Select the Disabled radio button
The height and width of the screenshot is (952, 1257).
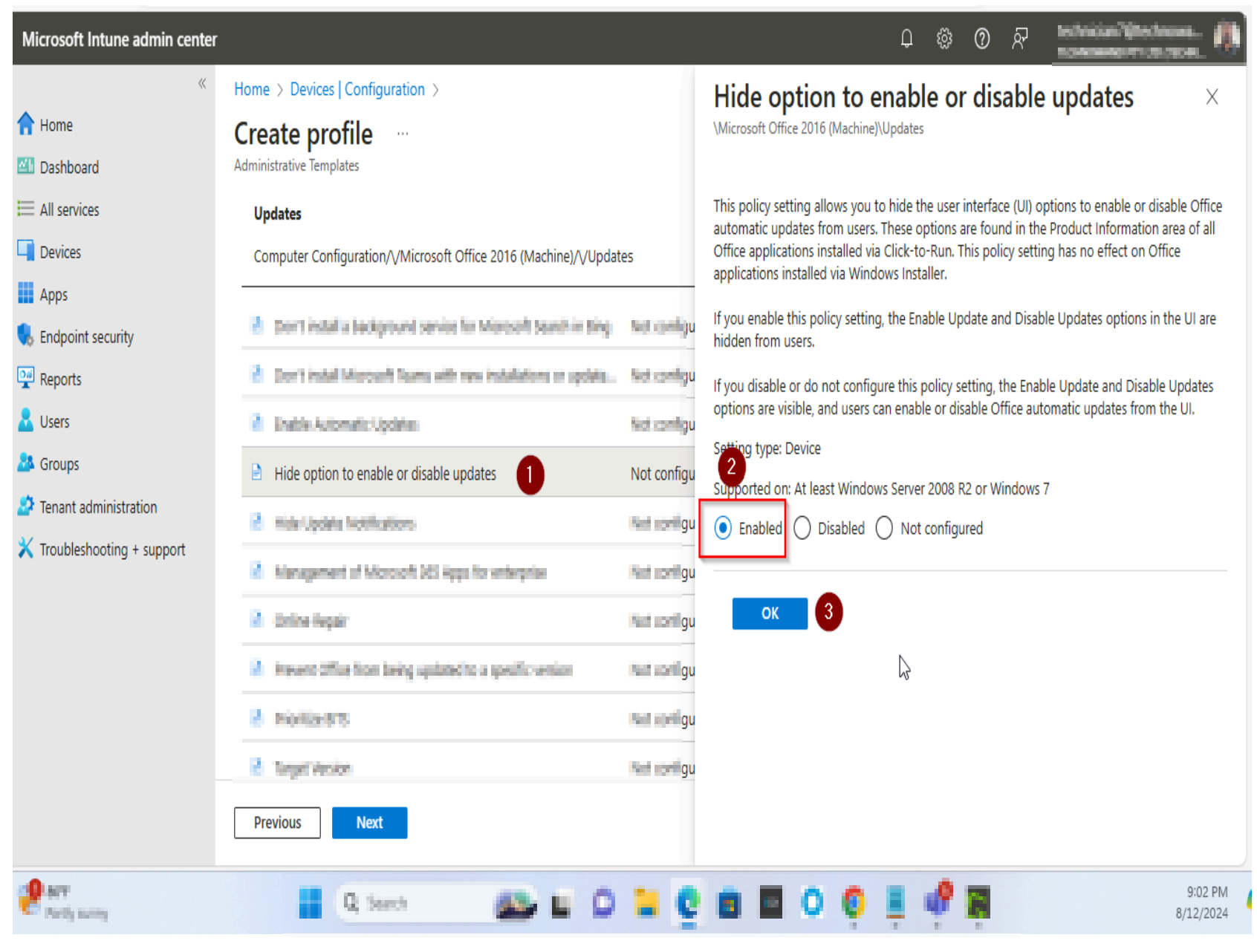tap(802, 528)
